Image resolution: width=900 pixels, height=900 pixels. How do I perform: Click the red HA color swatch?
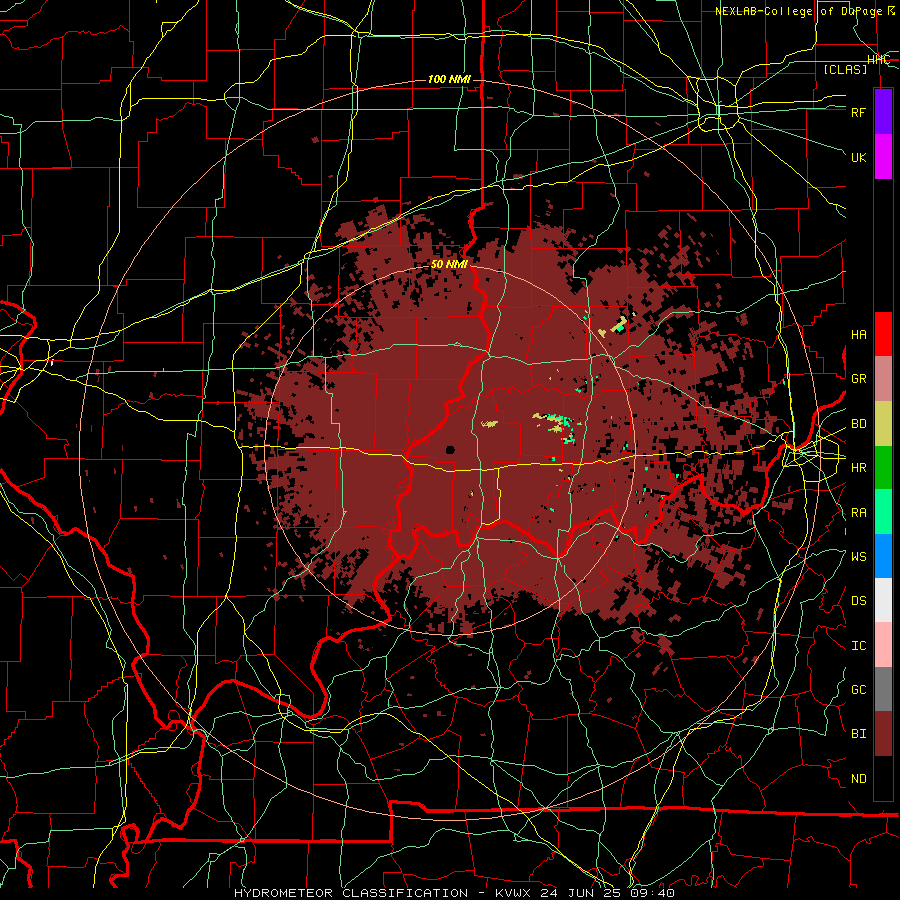coord(883,334)
